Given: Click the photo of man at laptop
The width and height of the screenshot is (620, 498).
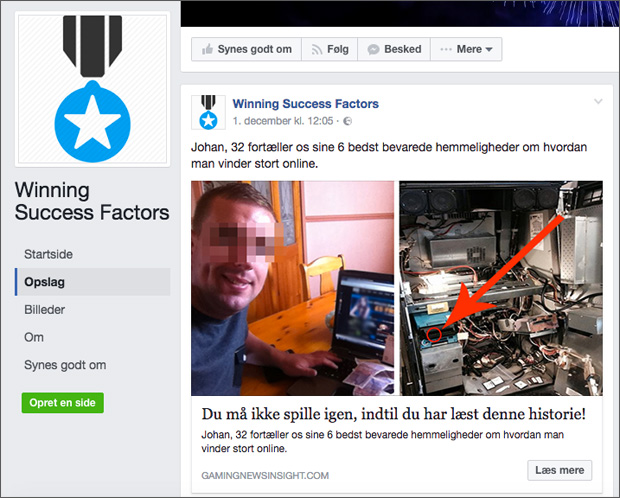Looking at the screenshot, I should [292, 288].
